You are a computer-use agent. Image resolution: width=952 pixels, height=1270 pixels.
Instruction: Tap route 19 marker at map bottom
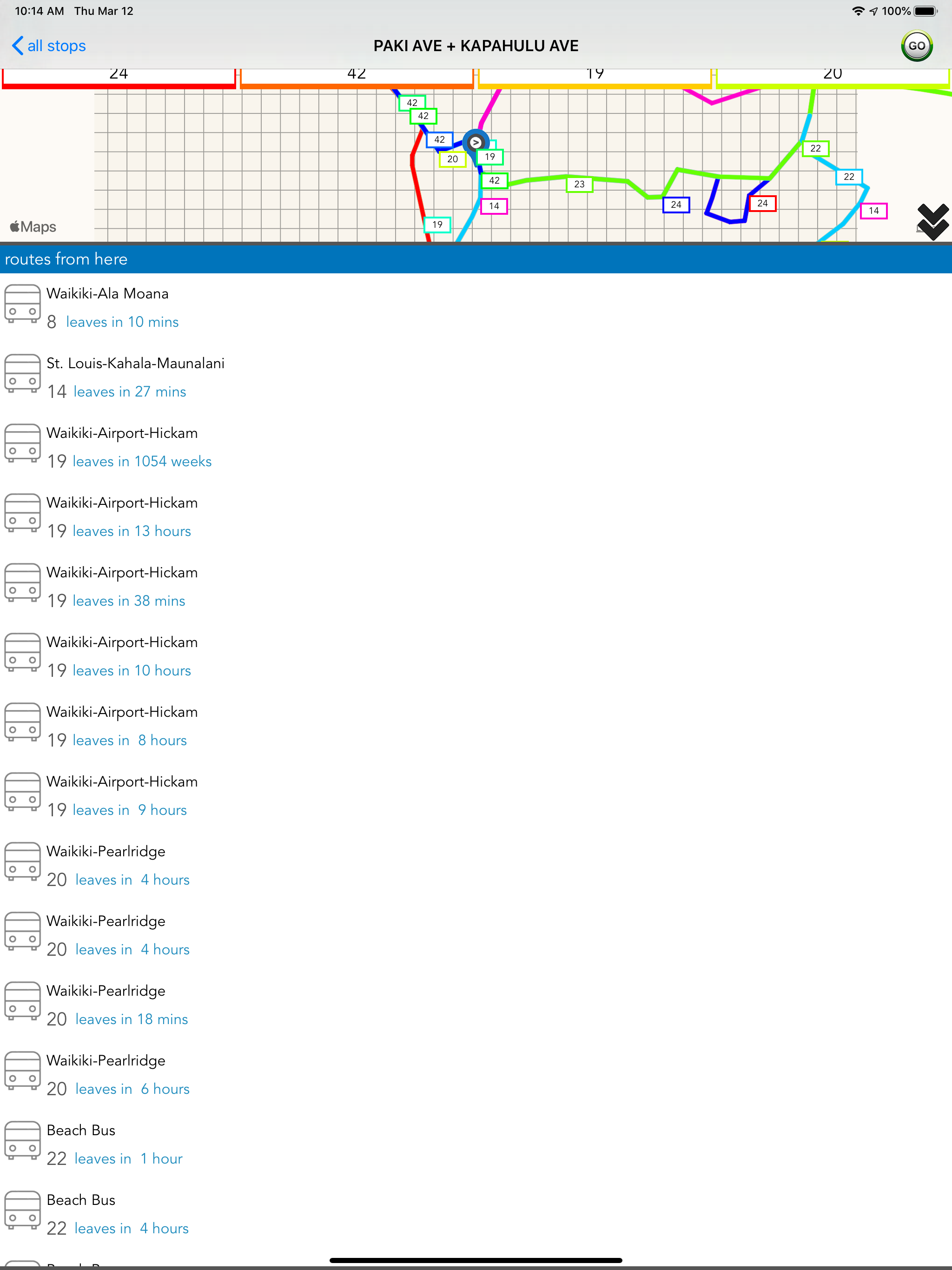(437, 225)
